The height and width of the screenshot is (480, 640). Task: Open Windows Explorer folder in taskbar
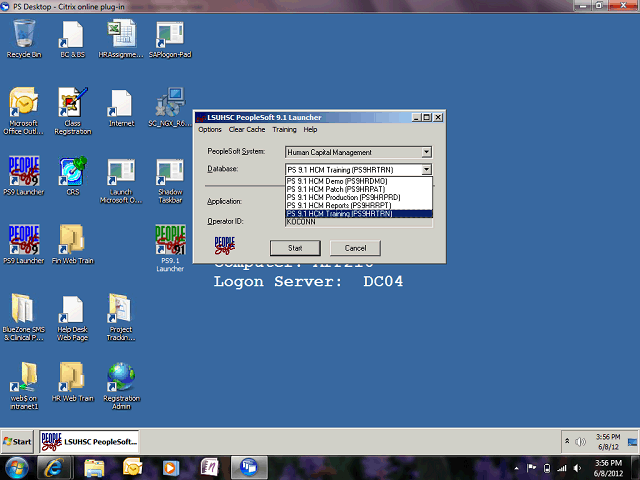coord(94,468)
